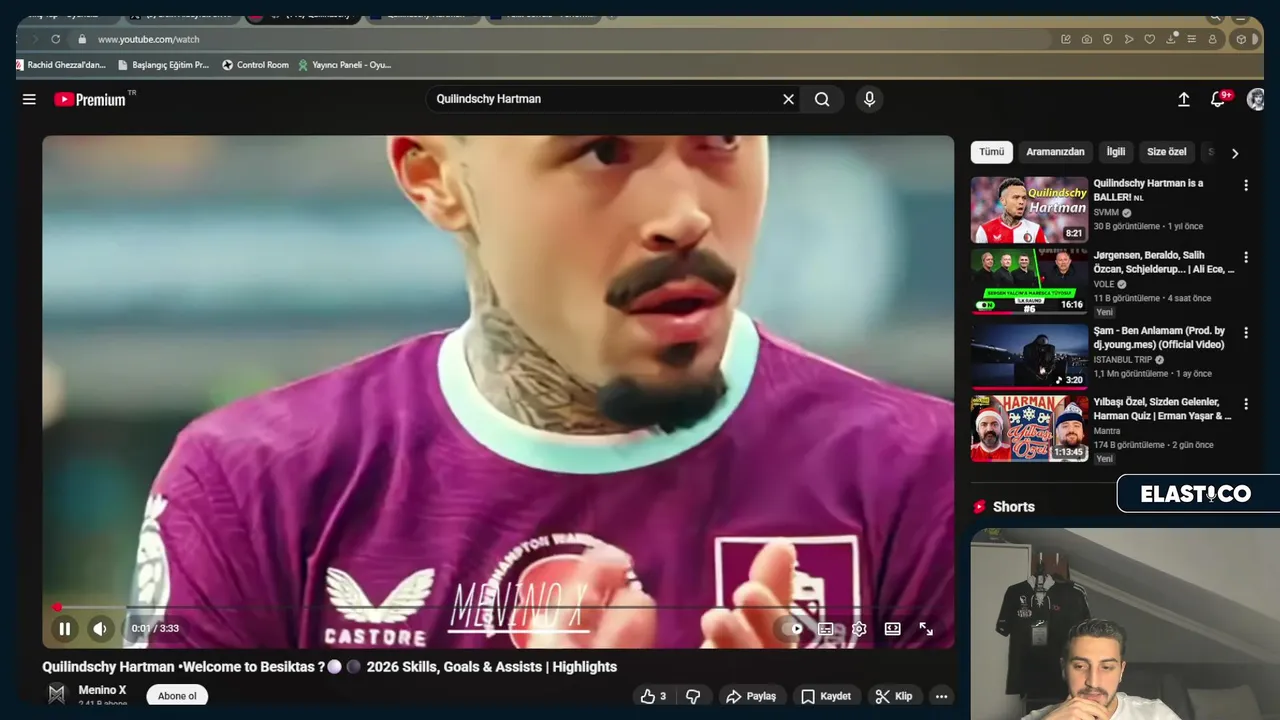The height and width of the screenshot is (720, 1280).
Task: Share video via Paylaş button
Action: pos(751,696)
